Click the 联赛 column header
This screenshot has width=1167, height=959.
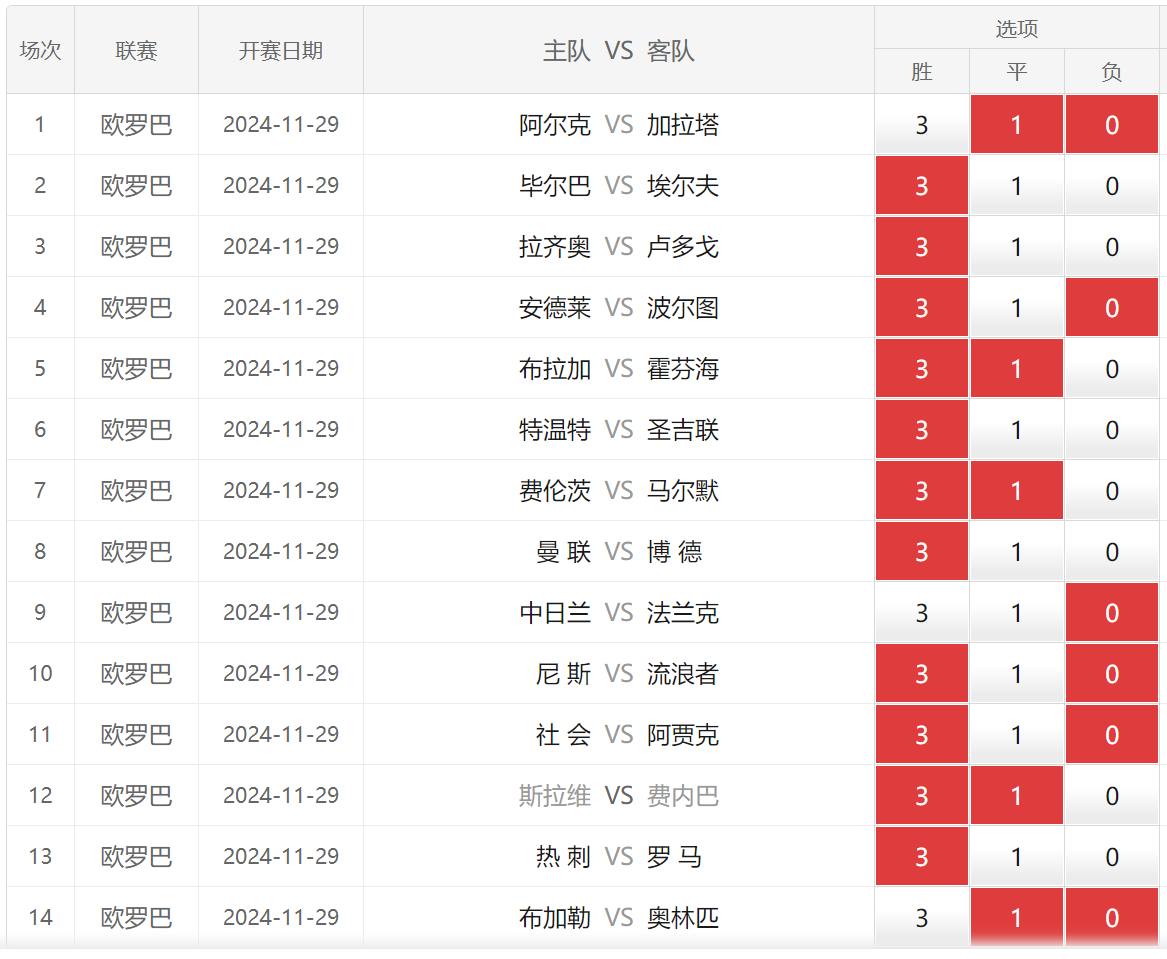coord(136,51)
